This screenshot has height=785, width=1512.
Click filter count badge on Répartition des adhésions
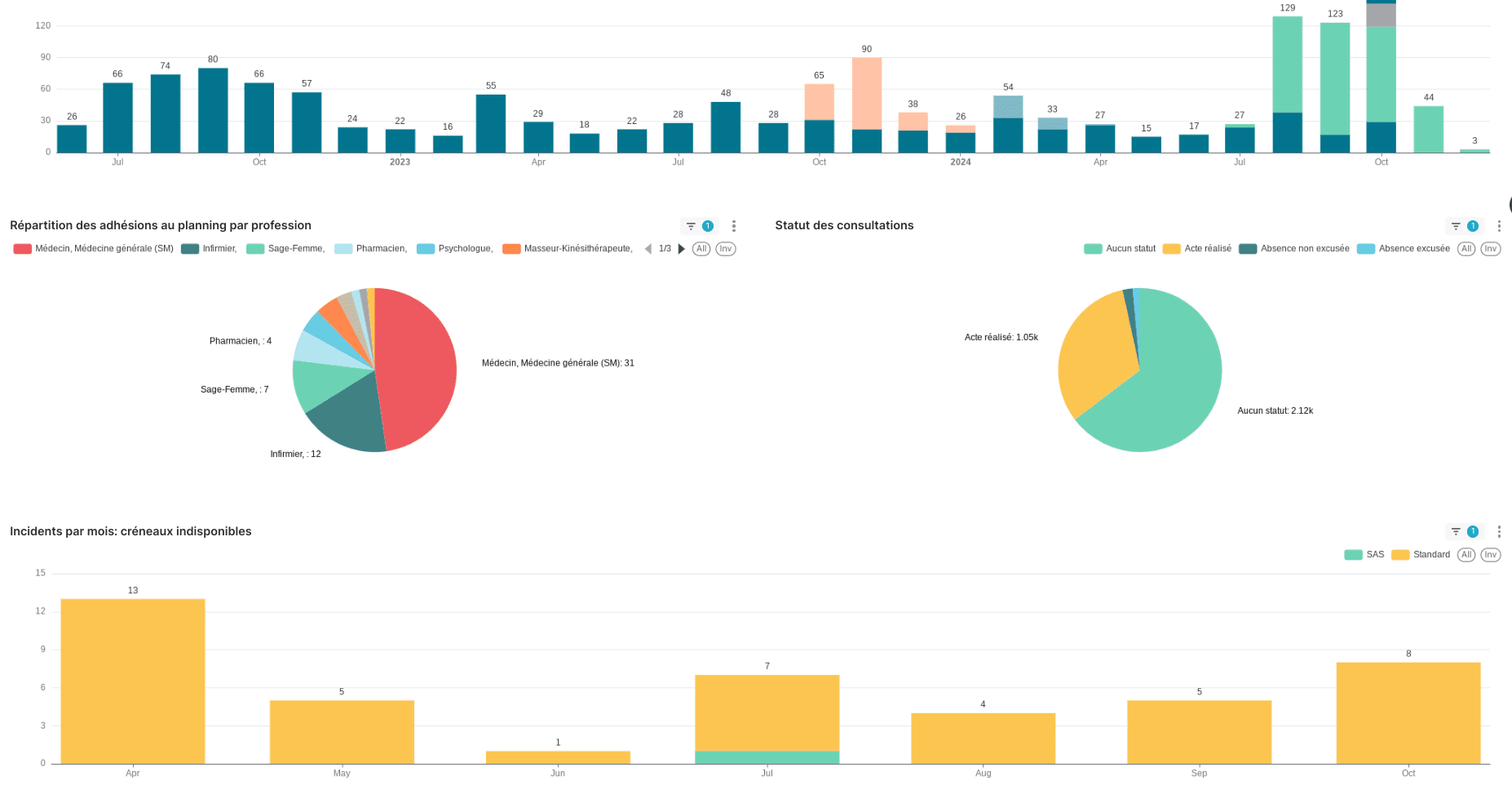[708, 226]
